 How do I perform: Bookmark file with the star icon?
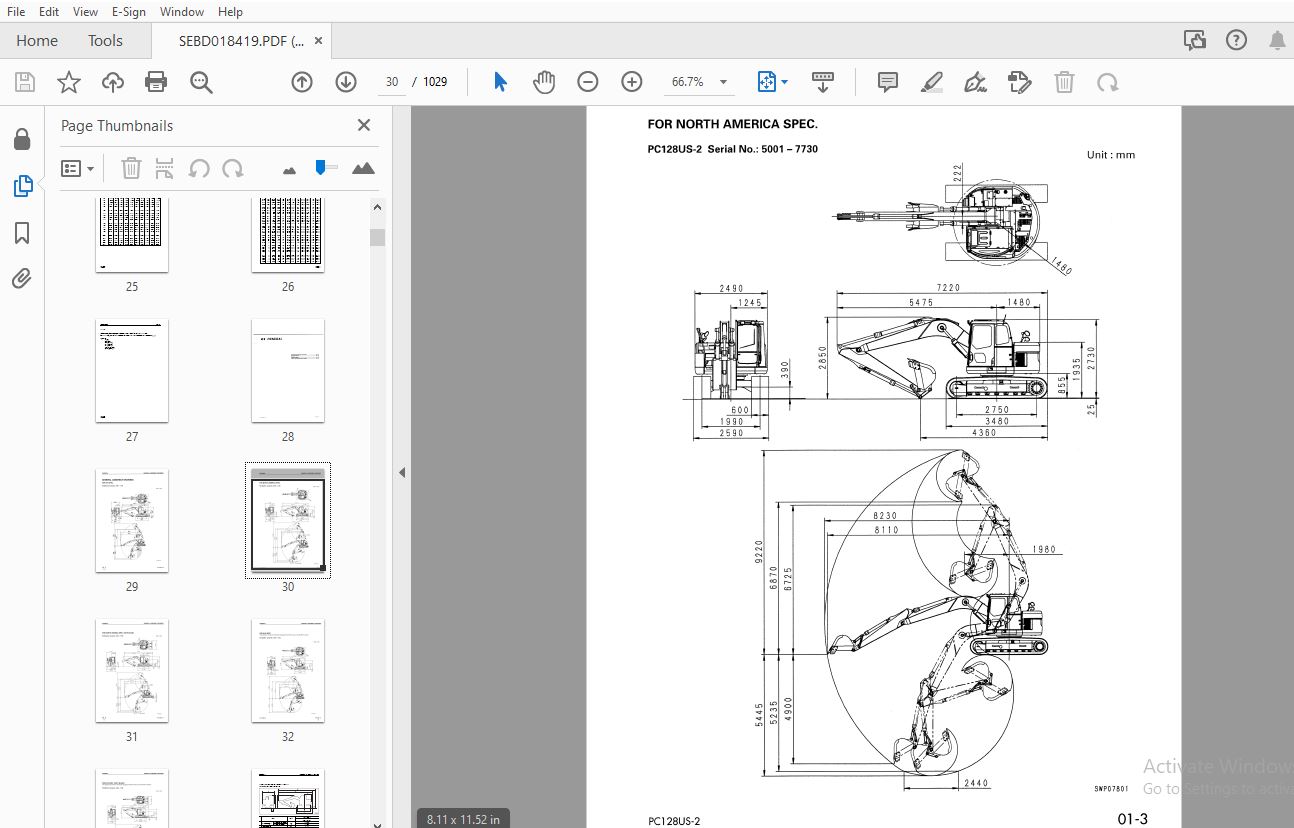(x=68, y=82)
